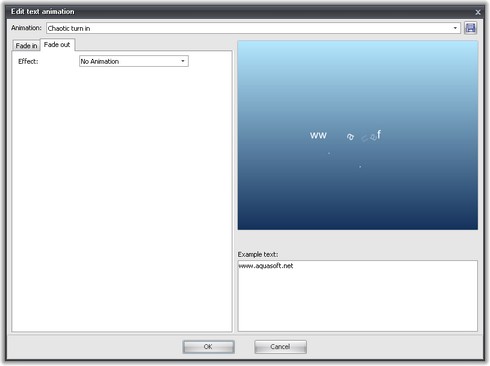Screen dimensions: 490x366
Task: Open the Animation combo box showing Chaotic turn in
Action: [253, 28]
